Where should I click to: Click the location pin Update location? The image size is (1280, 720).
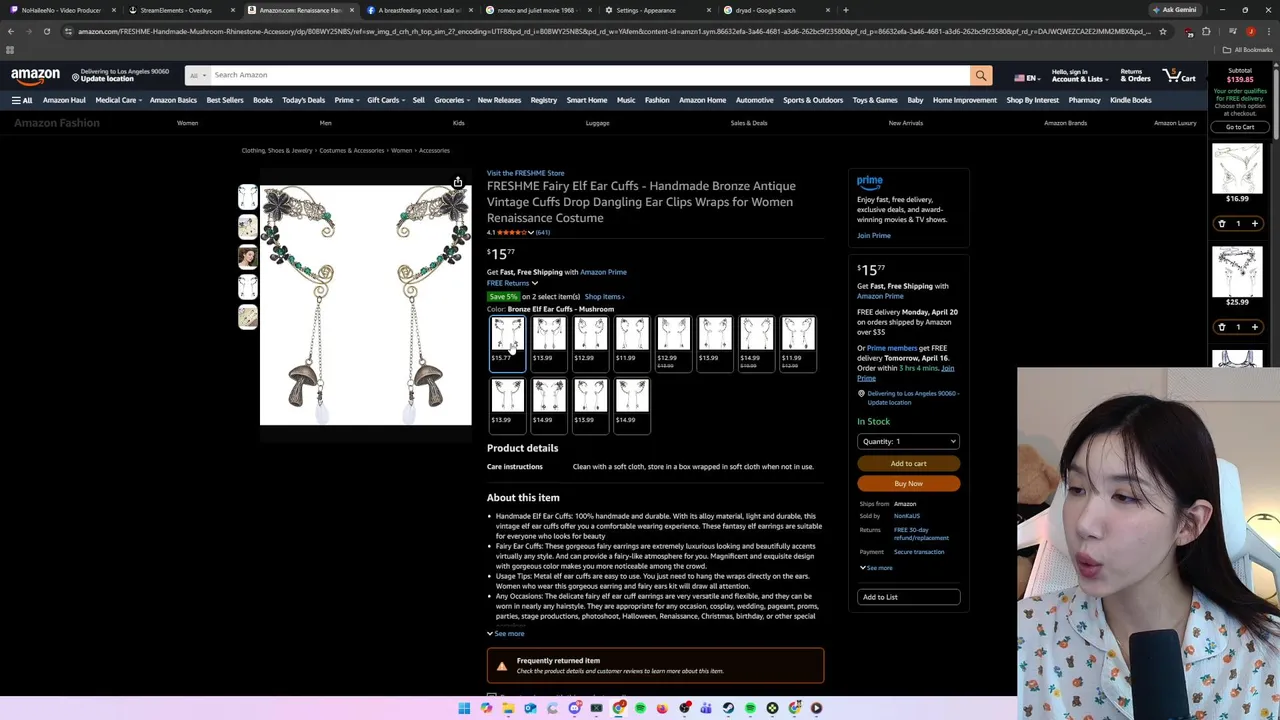click(x=102, y=75)
